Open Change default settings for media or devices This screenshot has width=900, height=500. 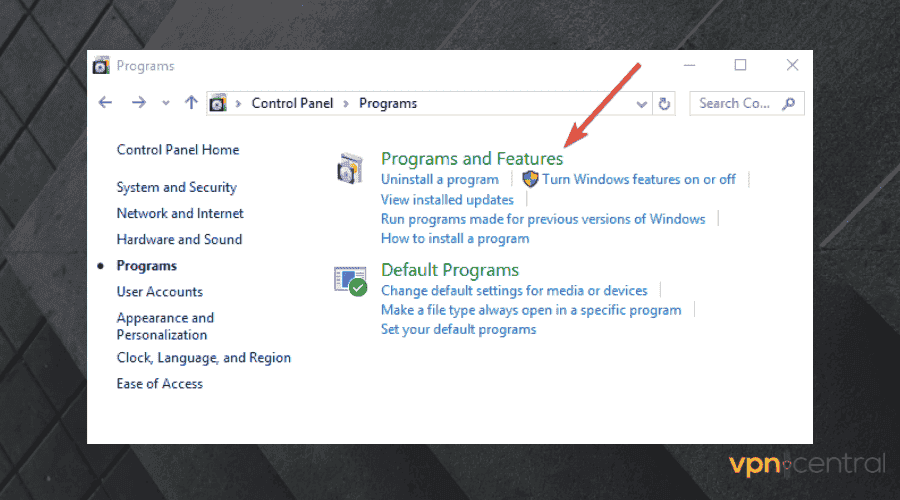click(514, 290)
